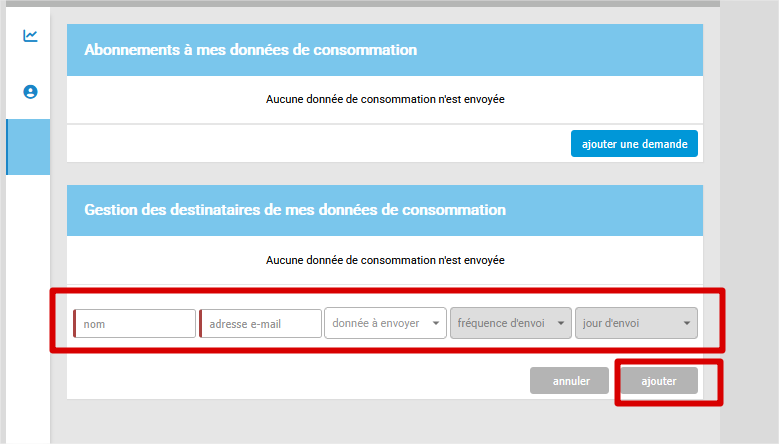
Task: Focus the 'nom' text field
Action: click(136, 324)
